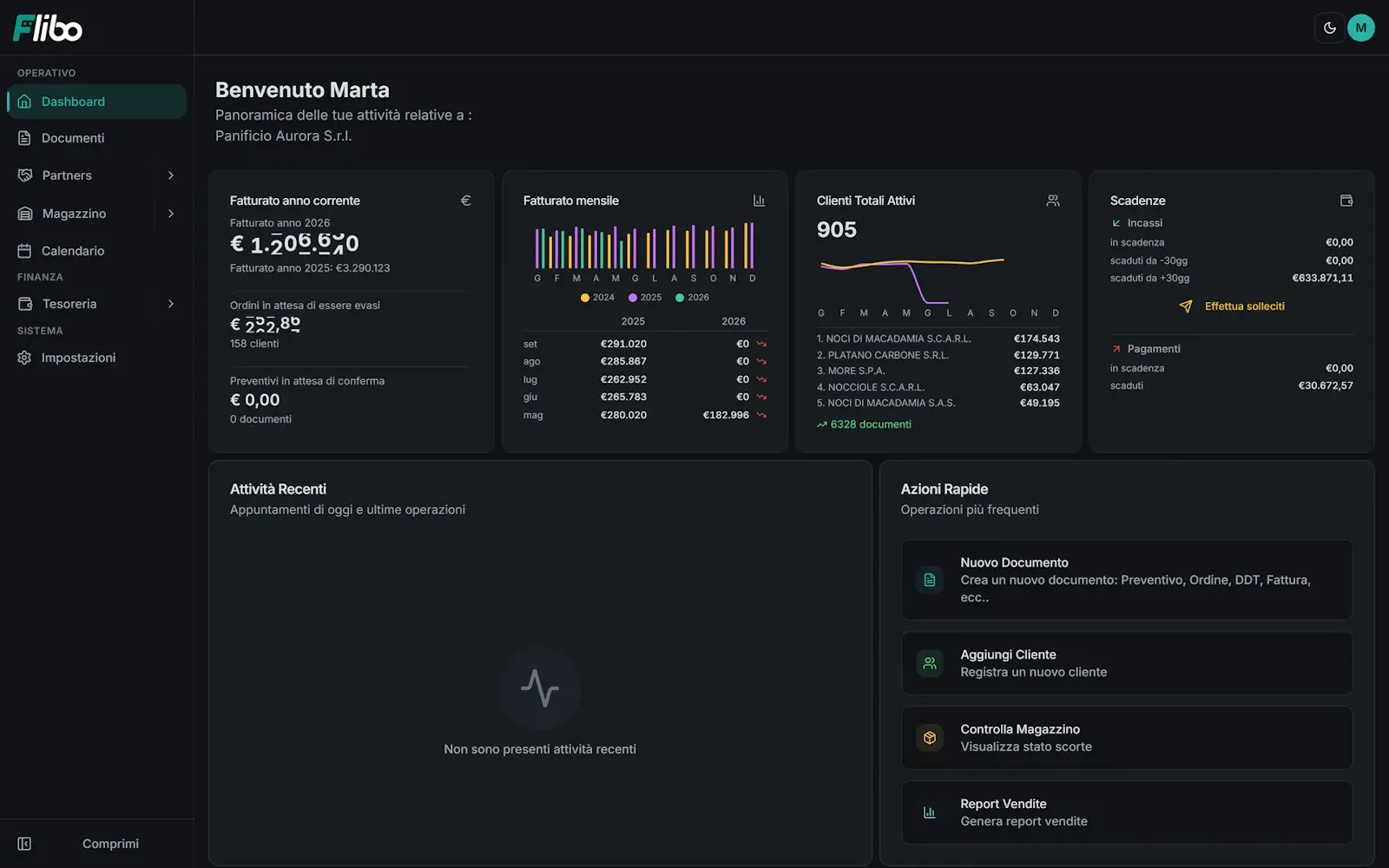Open the user avatar M menu
Viewport: 1389px width, 868px height.
point(1360,28)
